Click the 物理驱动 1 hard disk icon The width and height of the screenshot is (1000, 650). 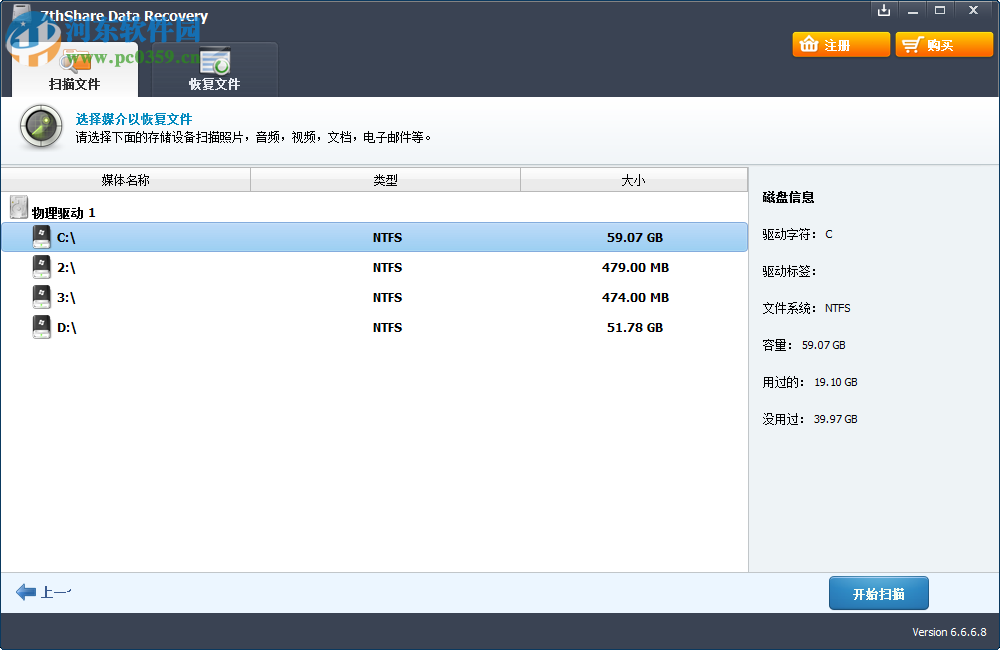[x=18, y=206]
